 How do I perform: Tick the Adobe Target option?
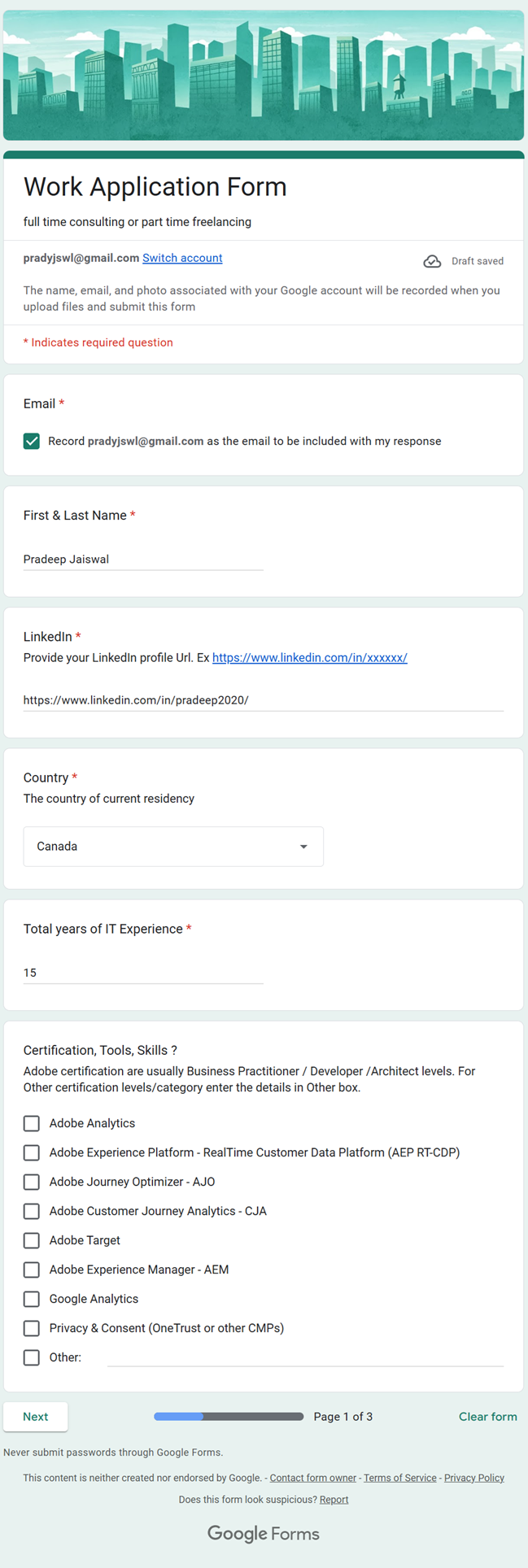[32, 1240]
